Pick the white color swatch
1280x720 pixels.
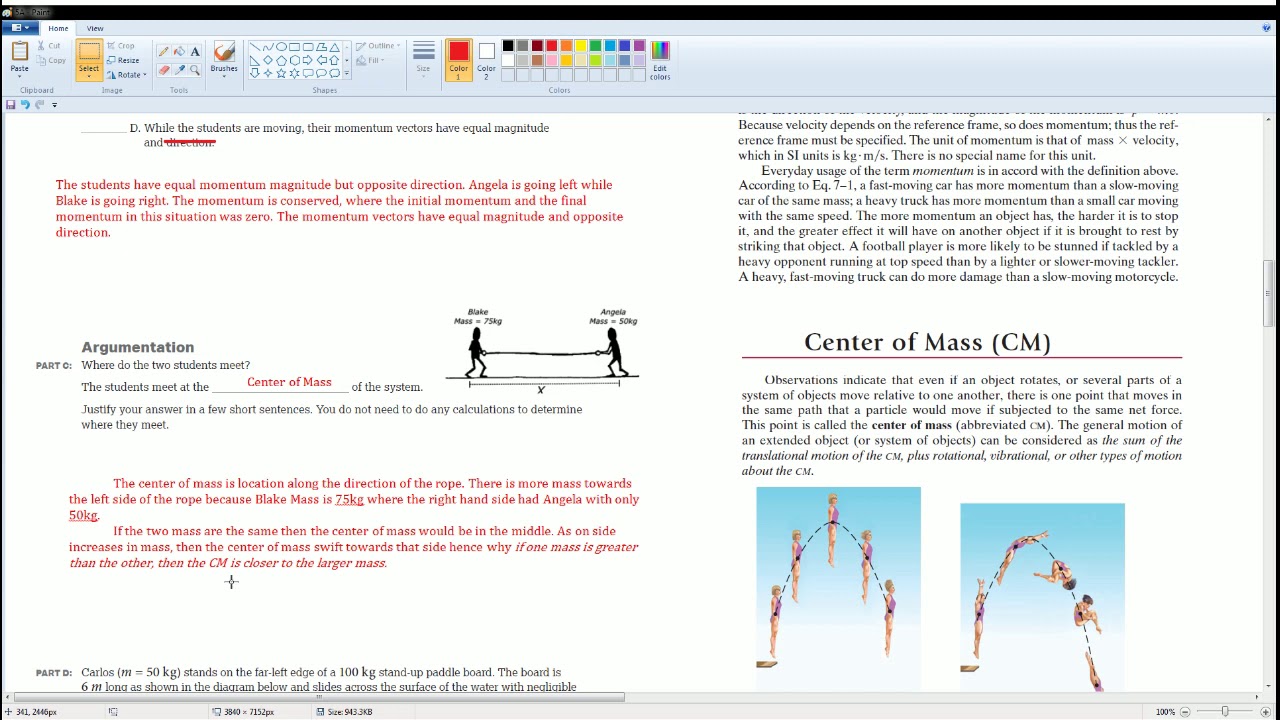pos(508,60)
